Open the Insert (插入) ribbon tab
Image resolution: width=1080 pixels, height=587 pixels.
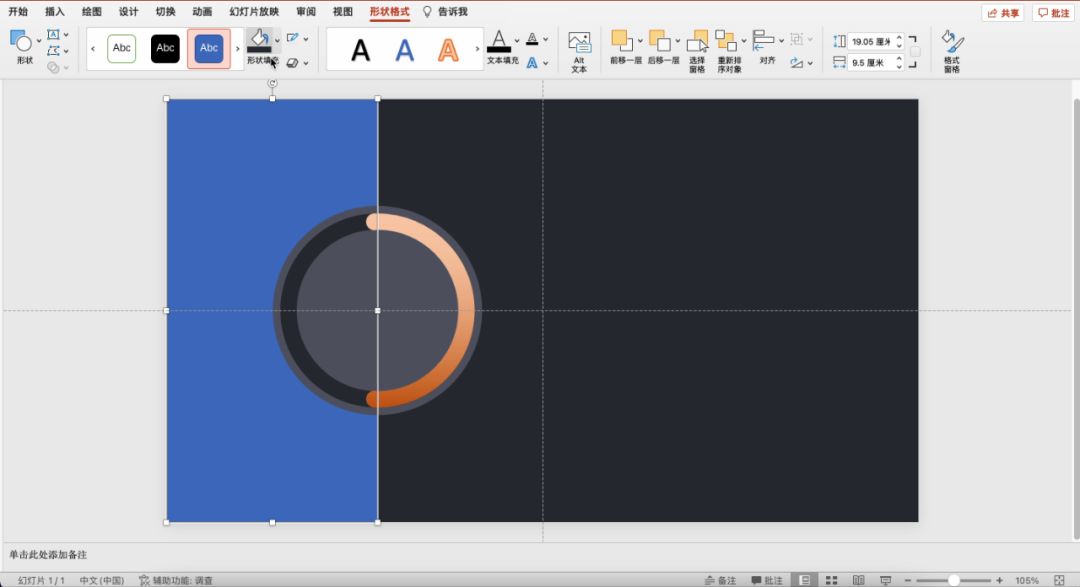click(55, 12)
